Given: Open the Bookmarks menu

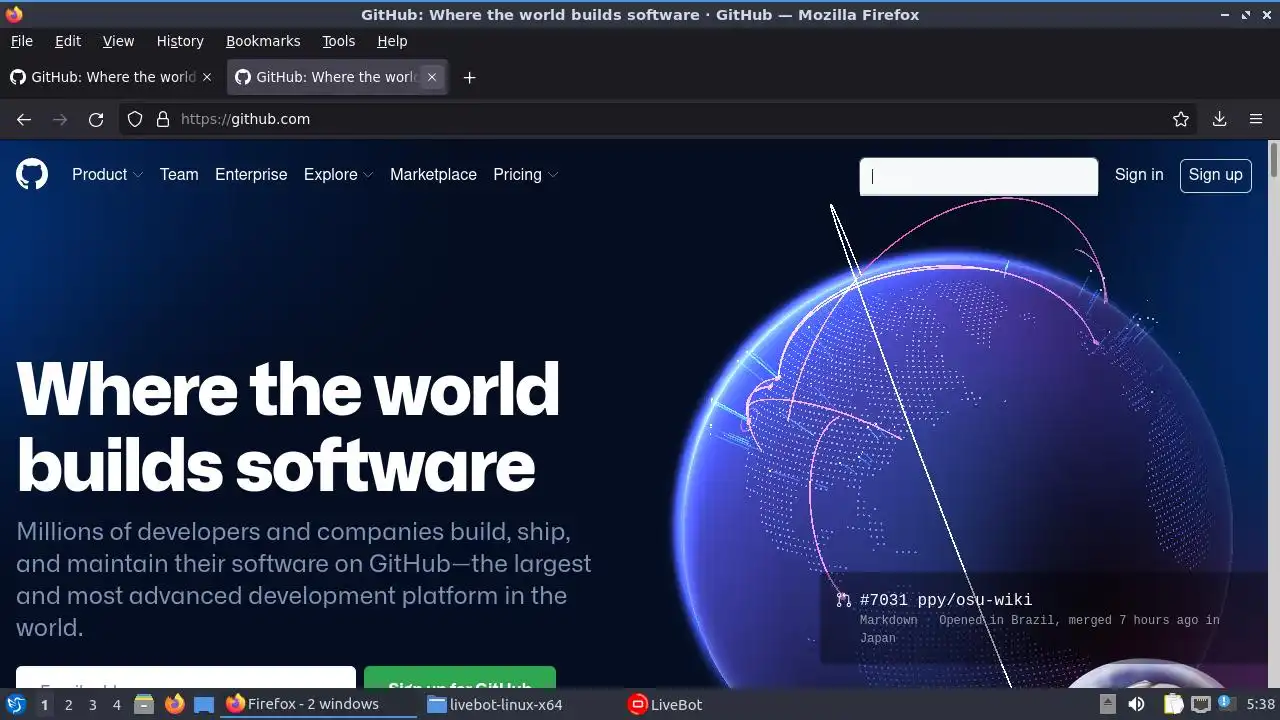Looking at the screenshot, I should pos(263,41).
